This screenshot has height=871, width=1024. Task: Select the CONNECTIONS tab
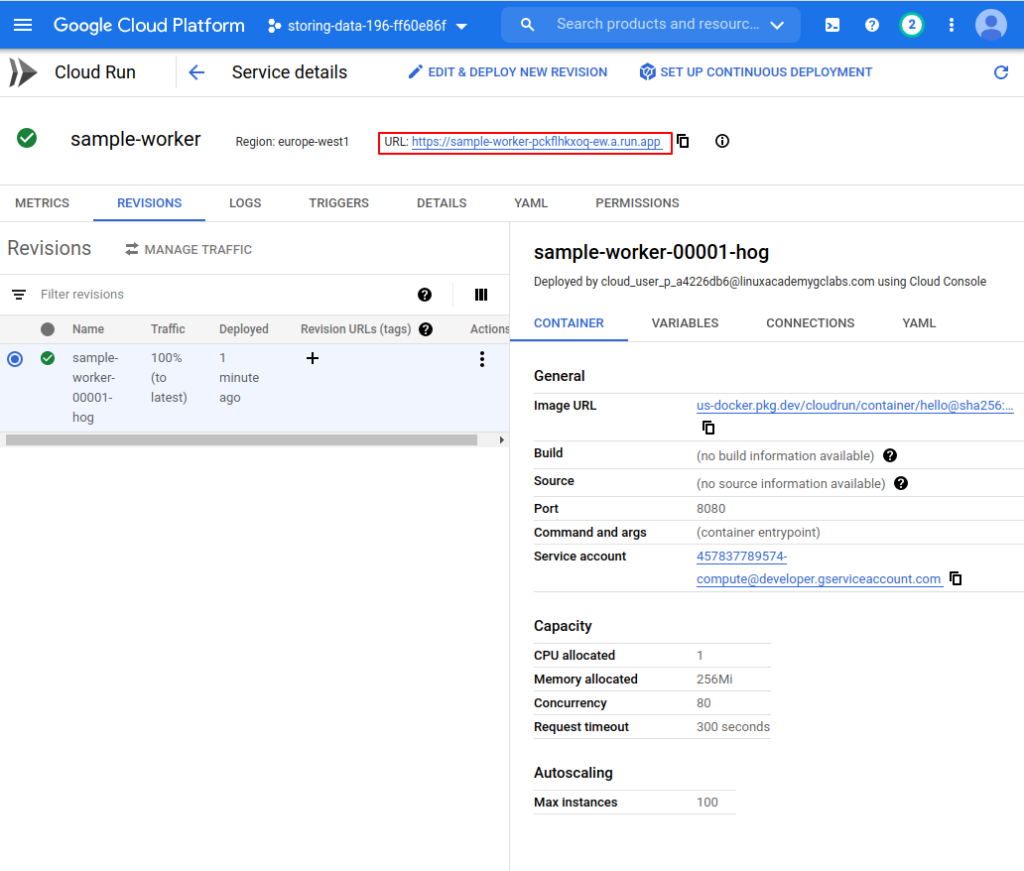pos(810,323)
